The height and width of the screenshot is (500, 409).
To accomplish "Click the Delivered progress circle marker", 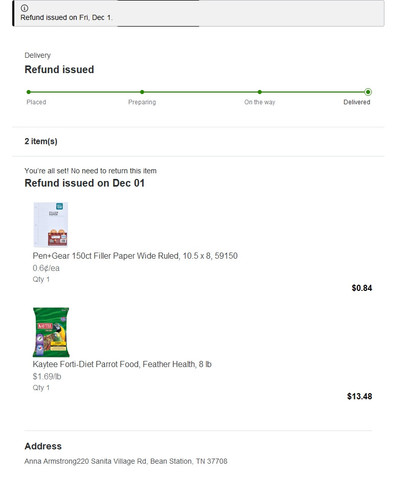I will [368, 92].
